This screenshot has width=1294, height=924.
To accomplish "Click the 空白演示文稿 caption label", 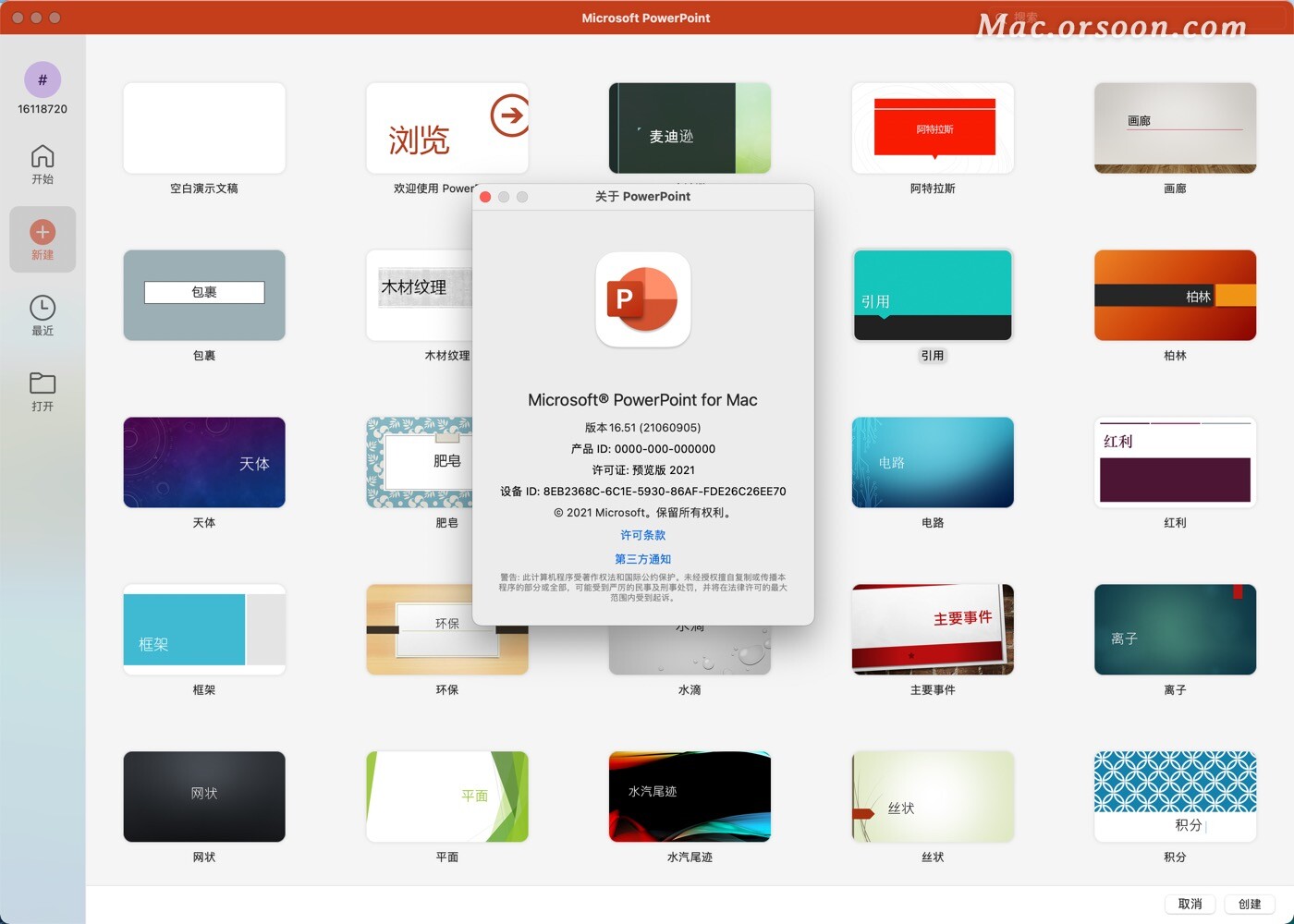I will click(204, 188).
